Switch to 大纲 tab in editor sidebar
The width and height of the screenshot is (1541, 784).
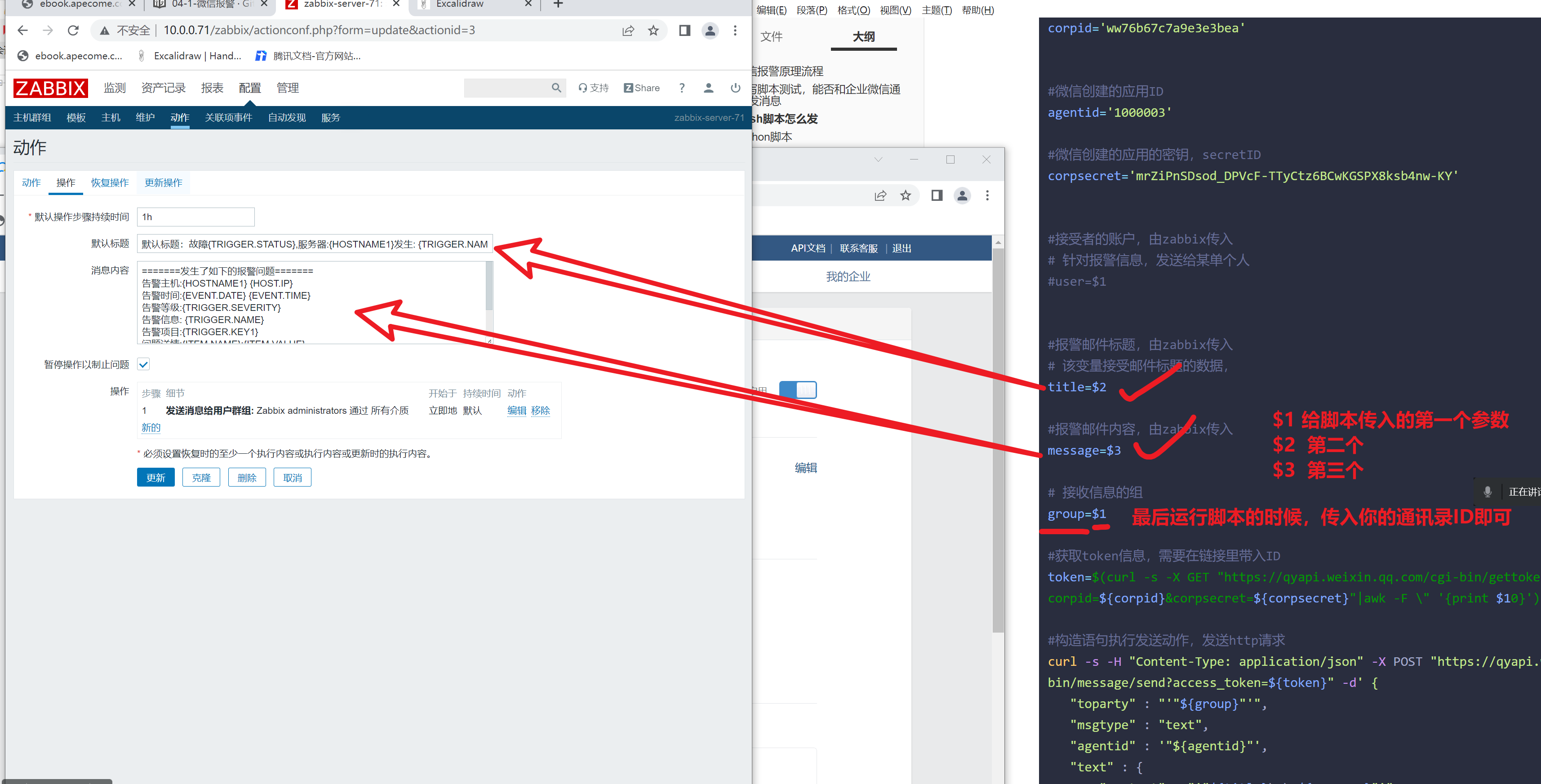click(863, 36)
